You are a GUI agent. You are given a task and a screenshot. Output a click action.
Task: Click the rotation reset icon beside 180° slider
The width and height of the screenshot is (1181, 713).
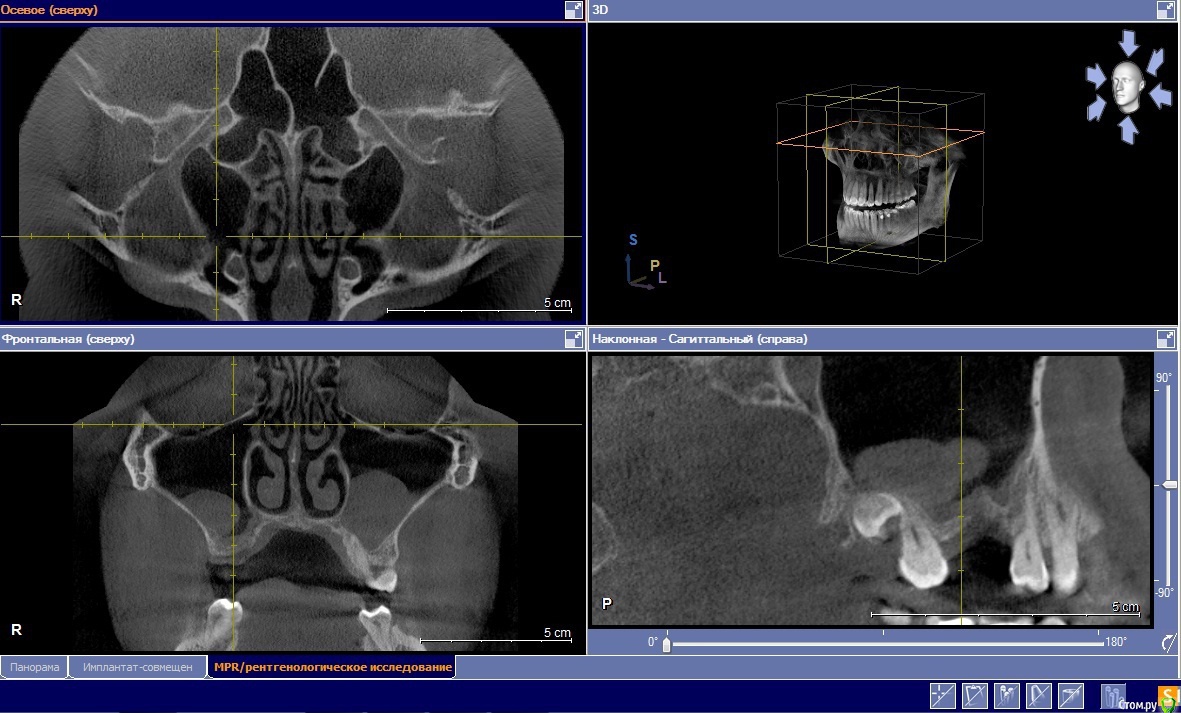click(x=1167, y=642)
